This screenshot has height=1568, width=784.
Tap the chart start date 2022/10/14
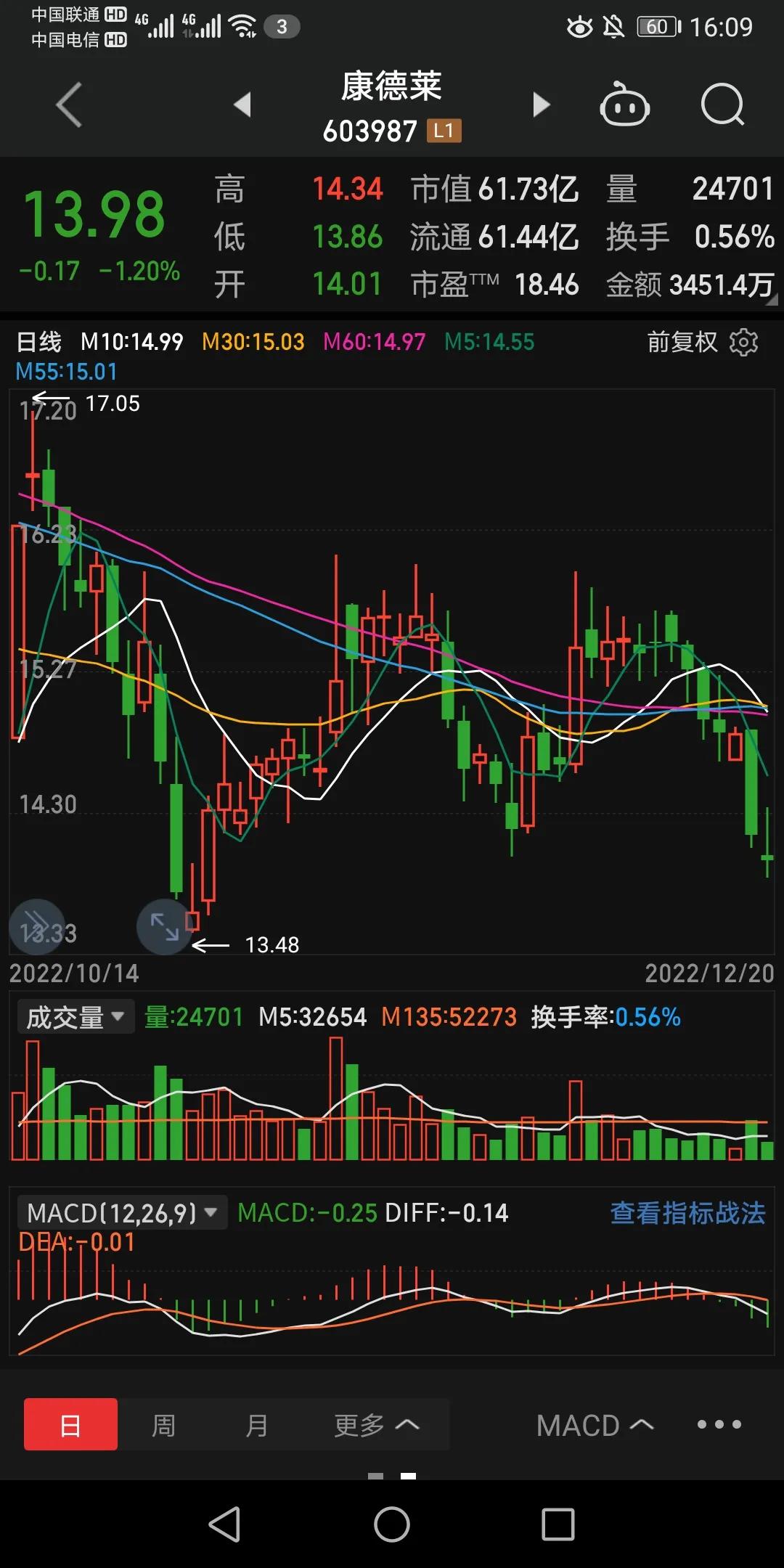click(73, 973)
